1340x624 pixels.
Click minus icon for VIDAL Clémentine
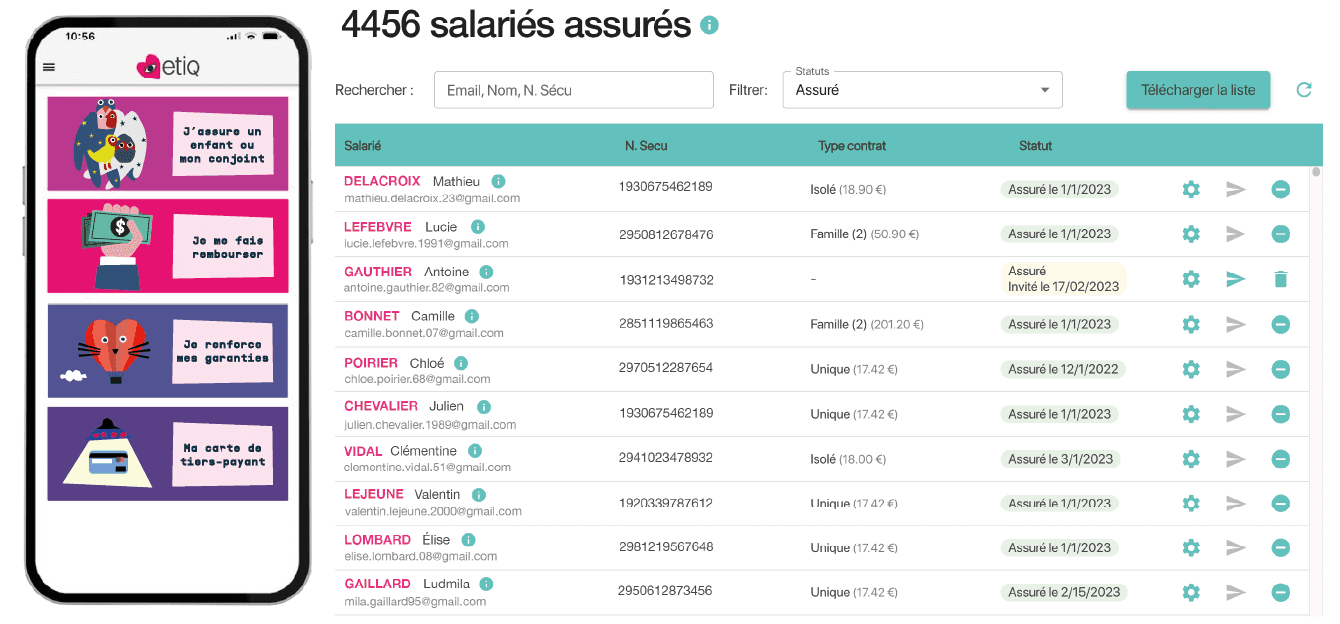click(1280, 459)
